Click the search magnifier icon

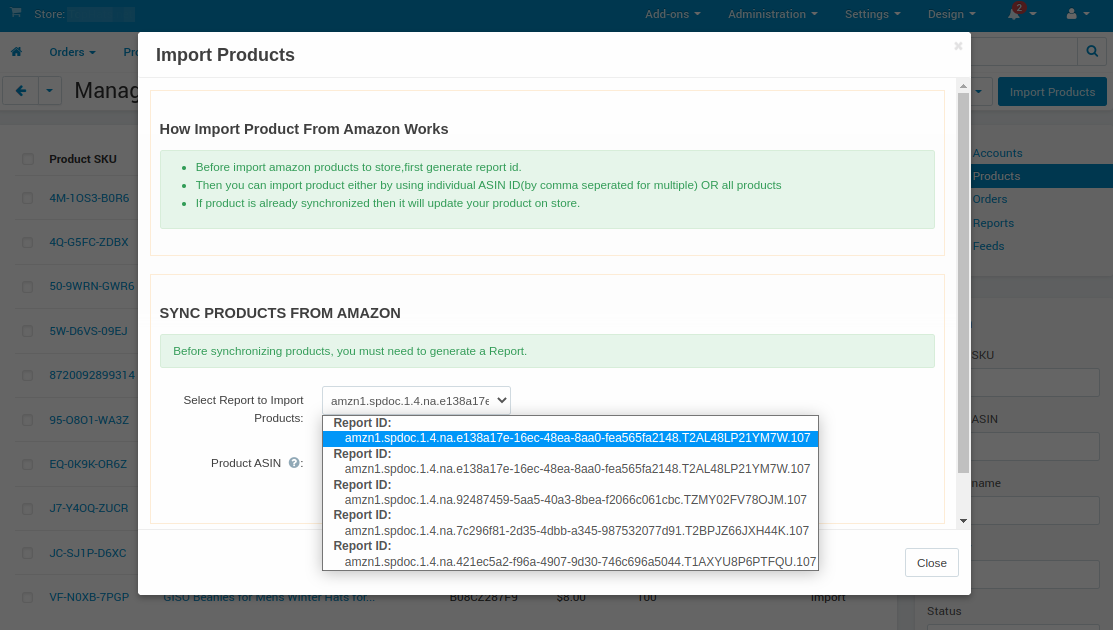1091,51
